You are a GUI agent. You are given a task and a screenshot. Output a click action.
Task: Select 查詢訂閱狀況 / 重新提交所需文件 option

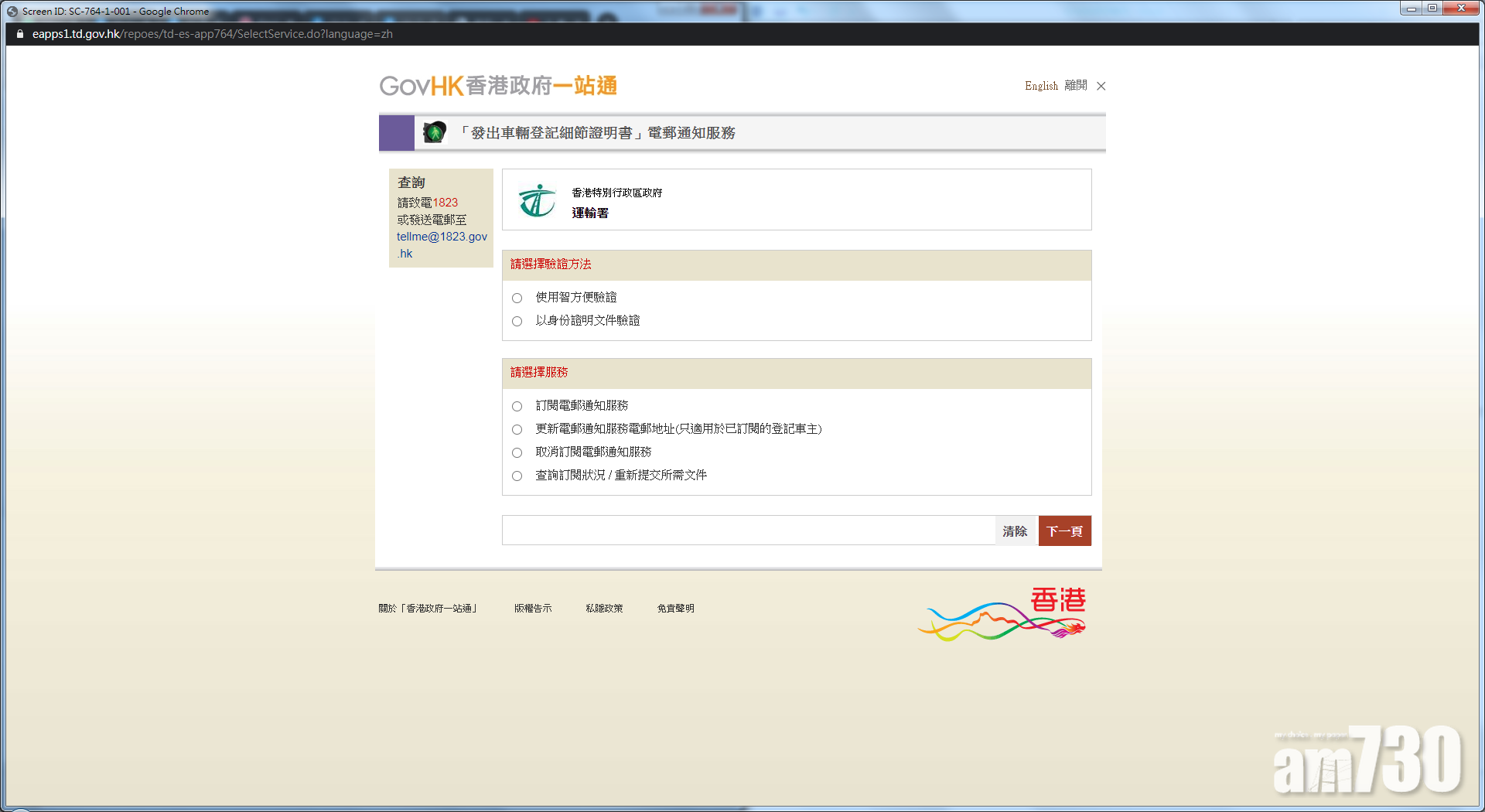[x=517, y=476]
